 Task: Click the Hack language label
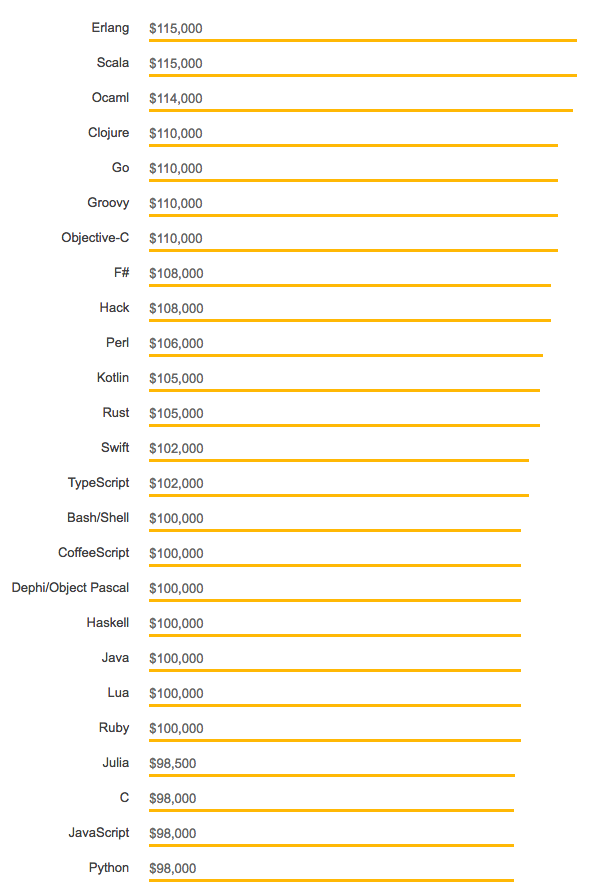(x=114, y=308)
